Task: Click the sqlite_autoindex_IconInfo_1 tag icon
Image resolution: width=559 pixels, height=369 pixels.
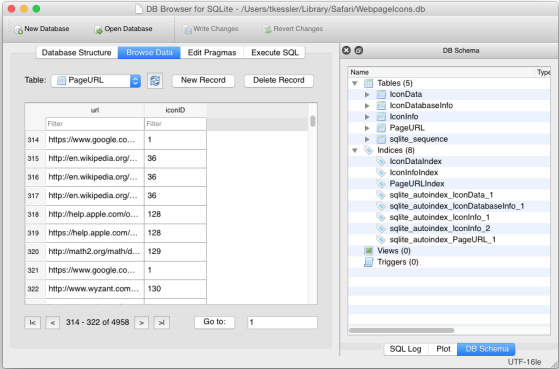Action: click(381, 217)
